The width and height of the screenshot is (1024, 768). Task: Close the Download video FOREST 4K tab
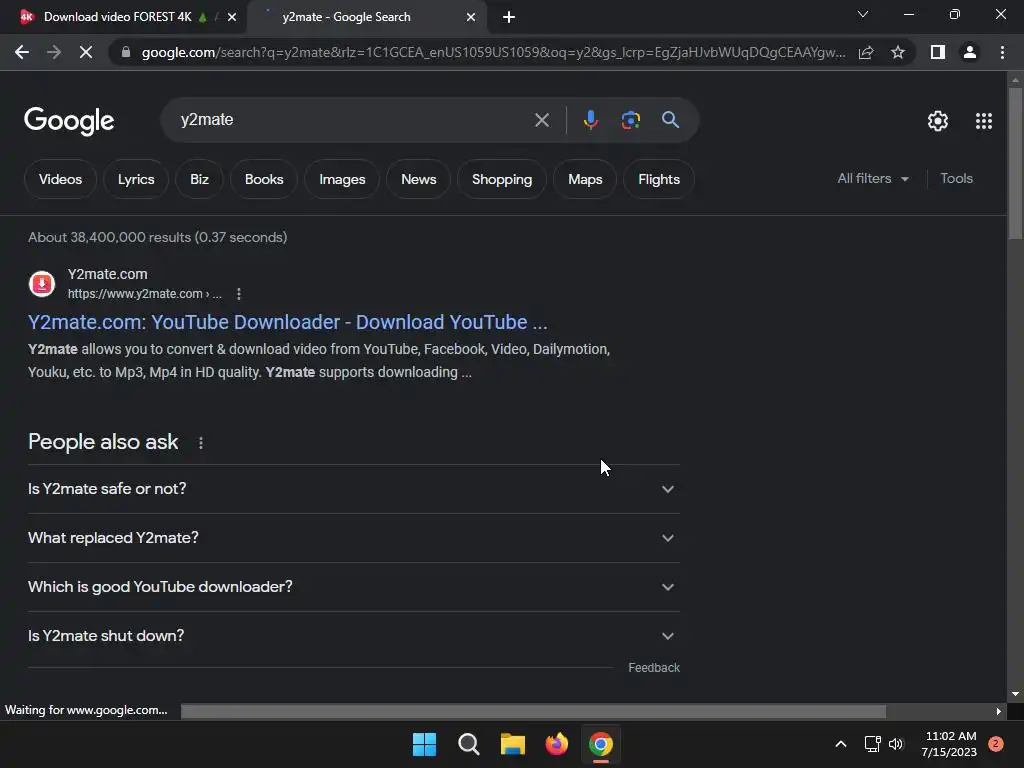coord(232,17)
